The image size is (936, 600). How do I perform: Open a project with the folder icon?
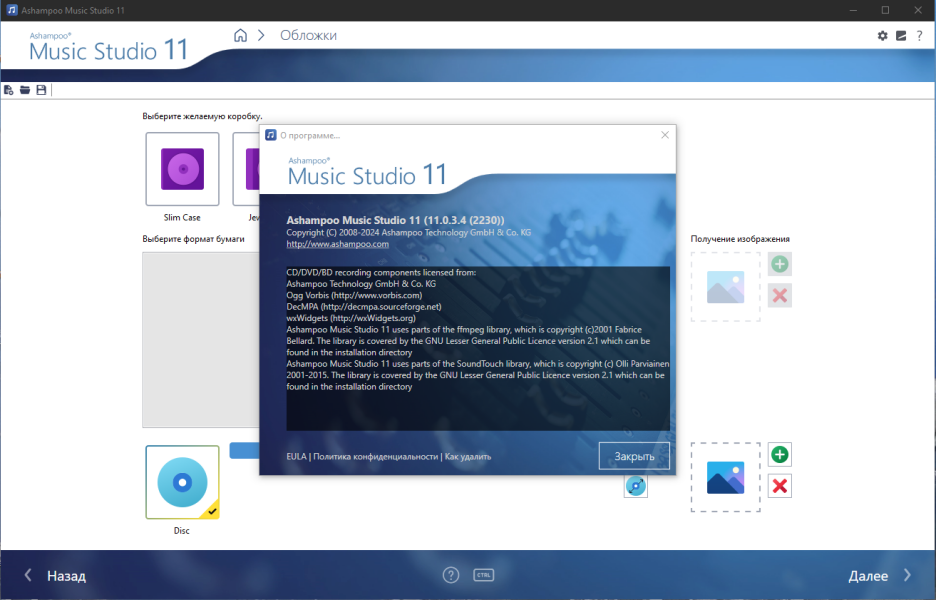click(x=24, y=90)
